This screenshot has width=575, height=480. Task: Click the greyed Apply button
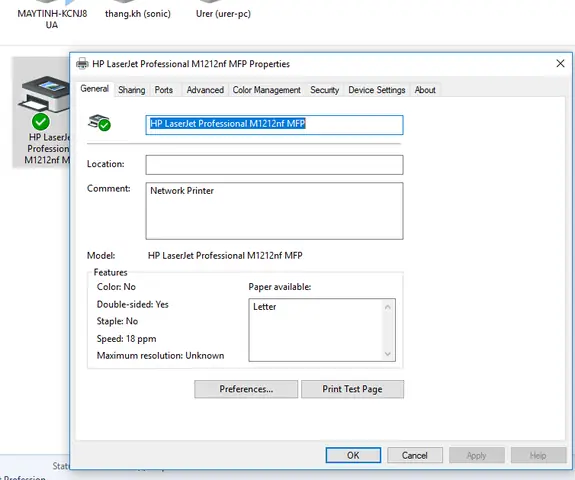click(x=476, y=455)
